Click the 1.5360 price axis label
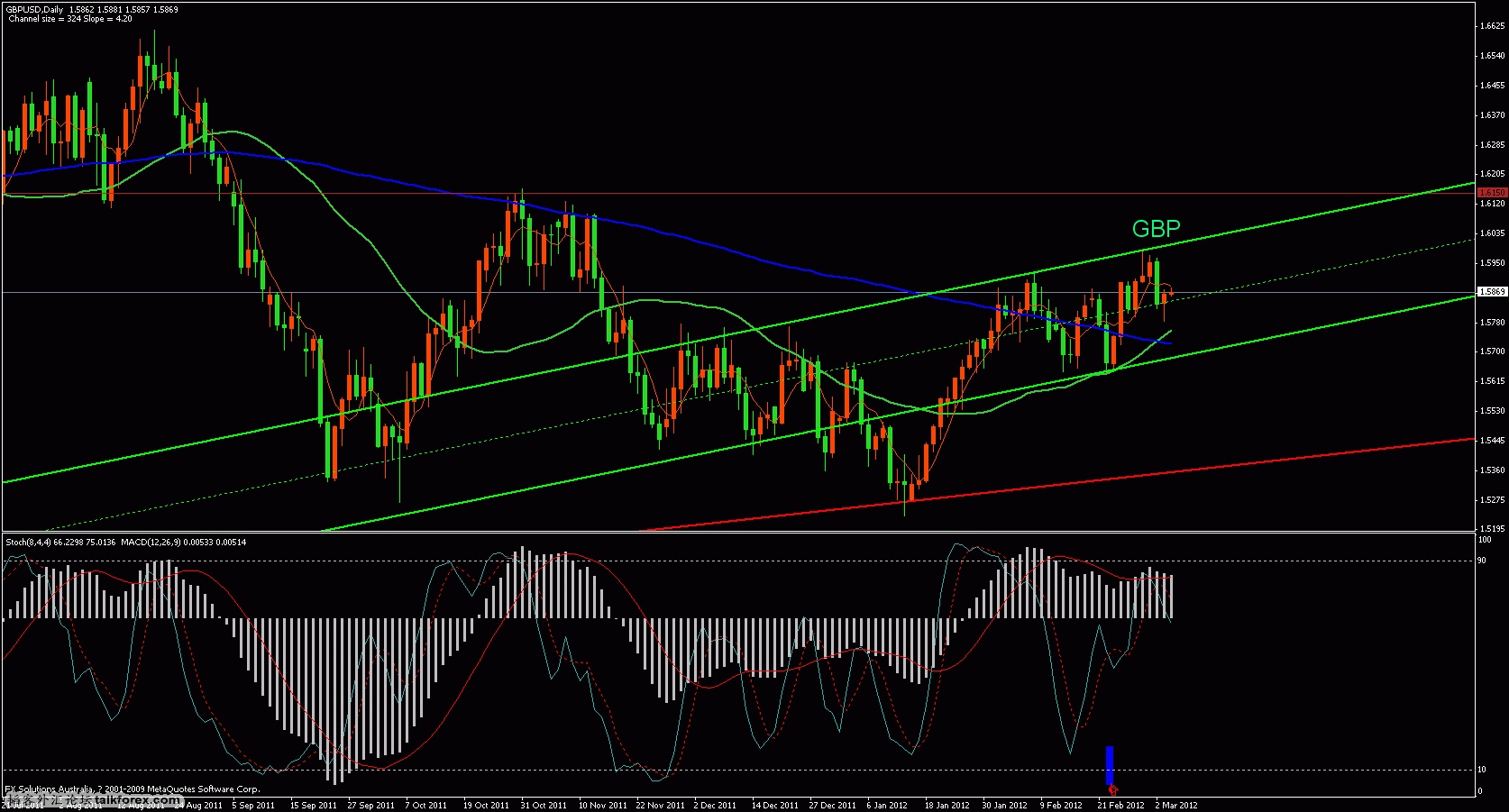1509x812 pixels. point(1493,470)
